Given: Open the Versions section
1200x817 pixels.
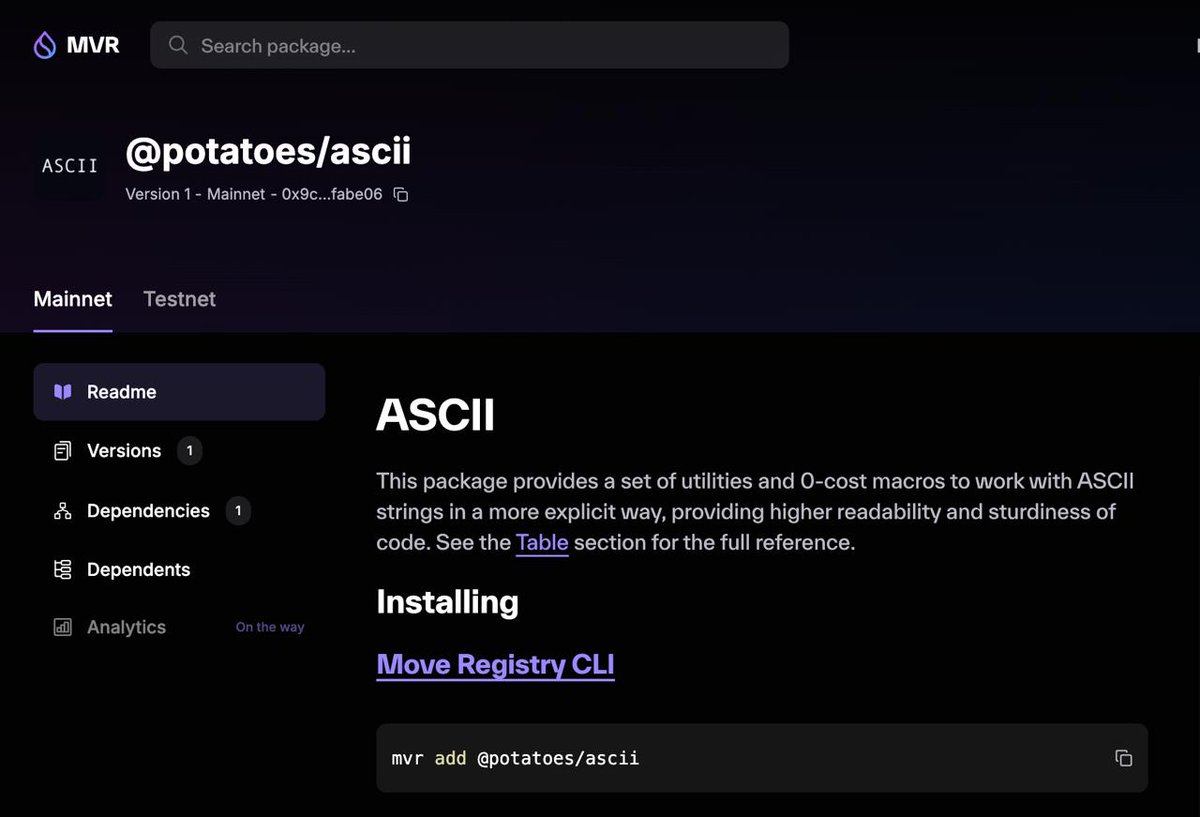Looking at the screenshot, I should pyautogui.click(x=179, y=451).
